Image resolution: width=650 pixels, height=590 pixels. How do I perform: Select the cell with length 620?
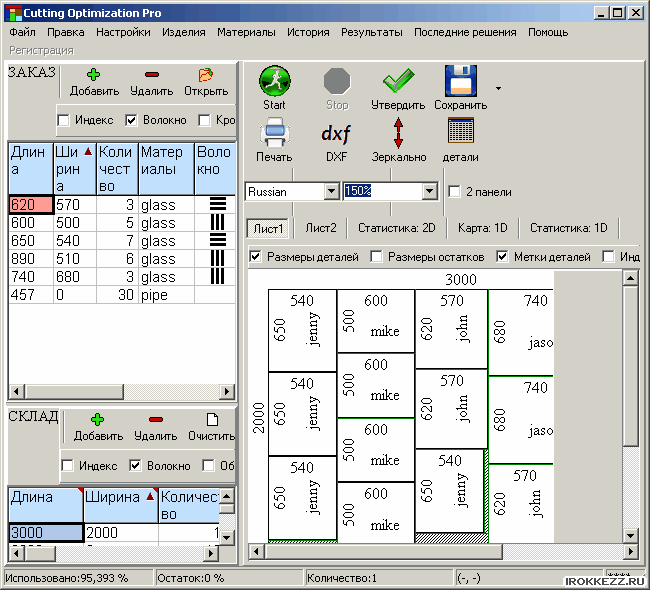pyautogui.click(x=29, y=204)
